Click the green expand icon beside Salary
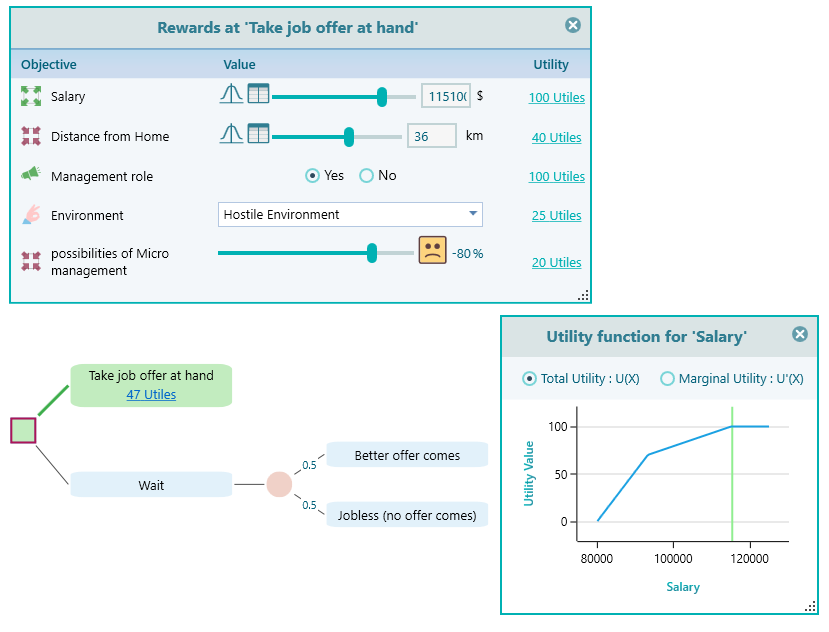This screenshot has height=632, width=829. [x=30, y=96]
